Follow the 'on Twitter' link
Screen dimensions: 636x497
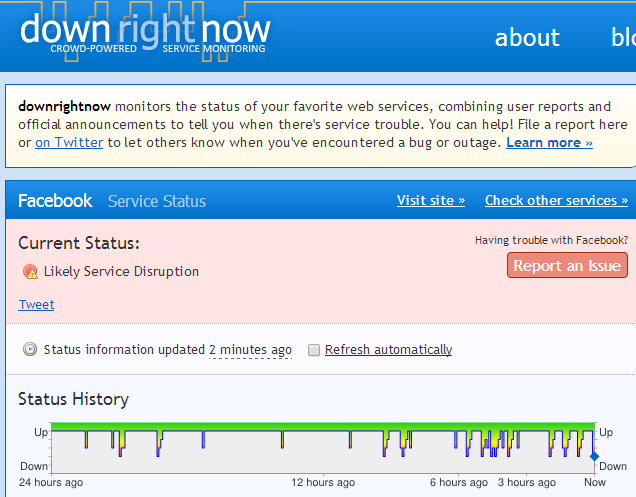(x=69, y=142)
